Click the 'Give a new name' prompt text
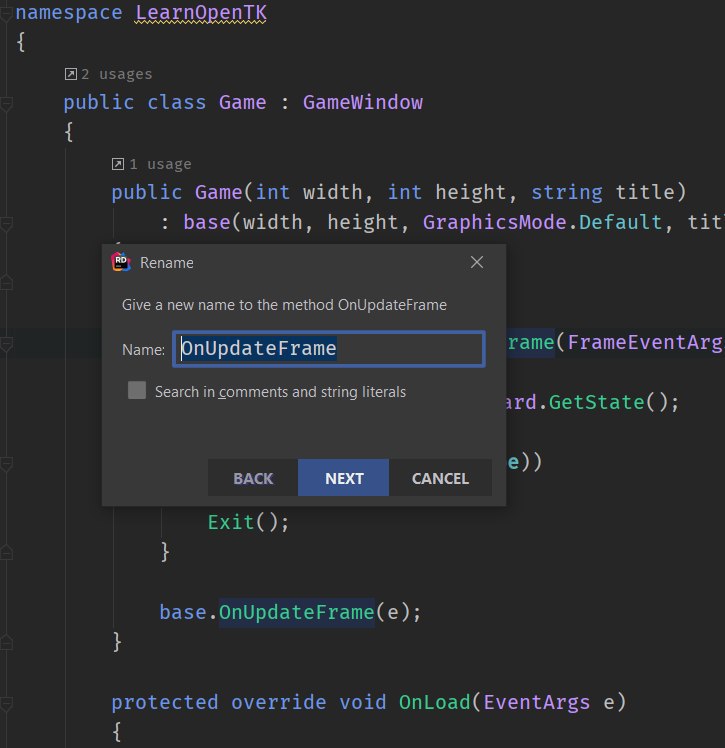The image size is (725, 748). 284,305
